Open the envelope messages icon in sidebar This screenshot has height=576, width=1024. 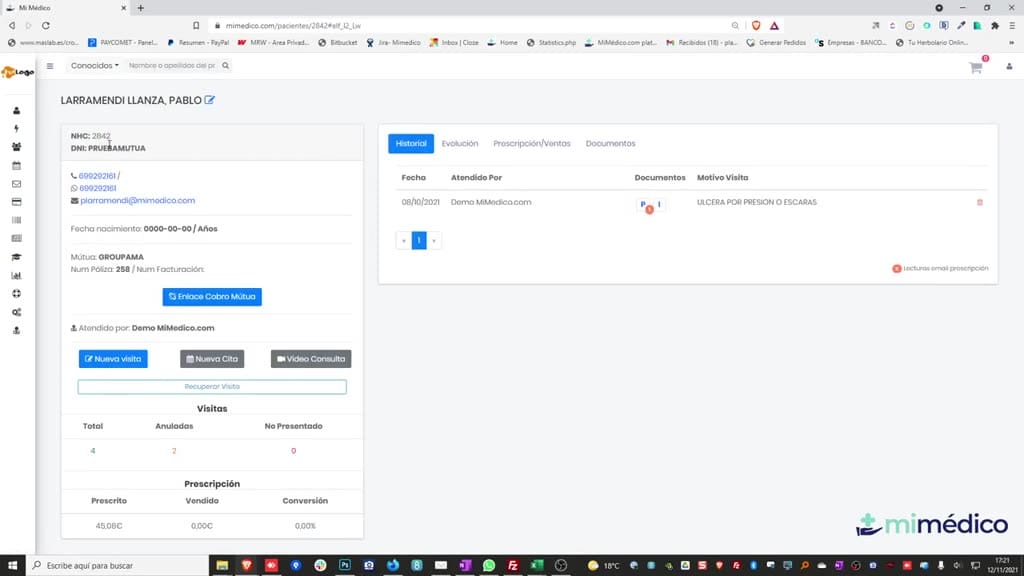tap(16, 184)
